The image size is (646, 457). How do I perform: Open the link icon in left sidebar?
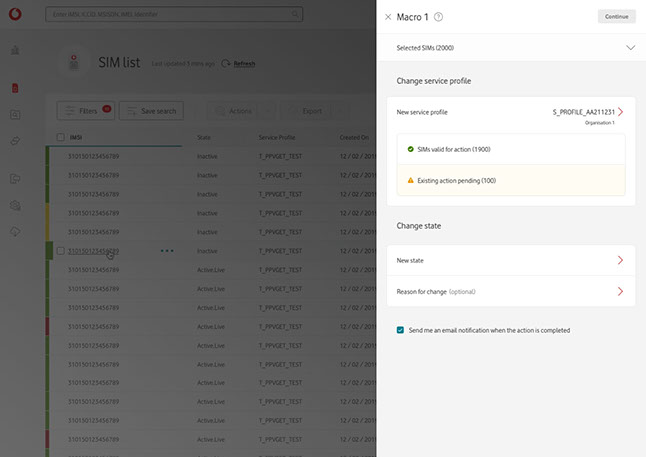pyautogui.click(x=15, y=141)
